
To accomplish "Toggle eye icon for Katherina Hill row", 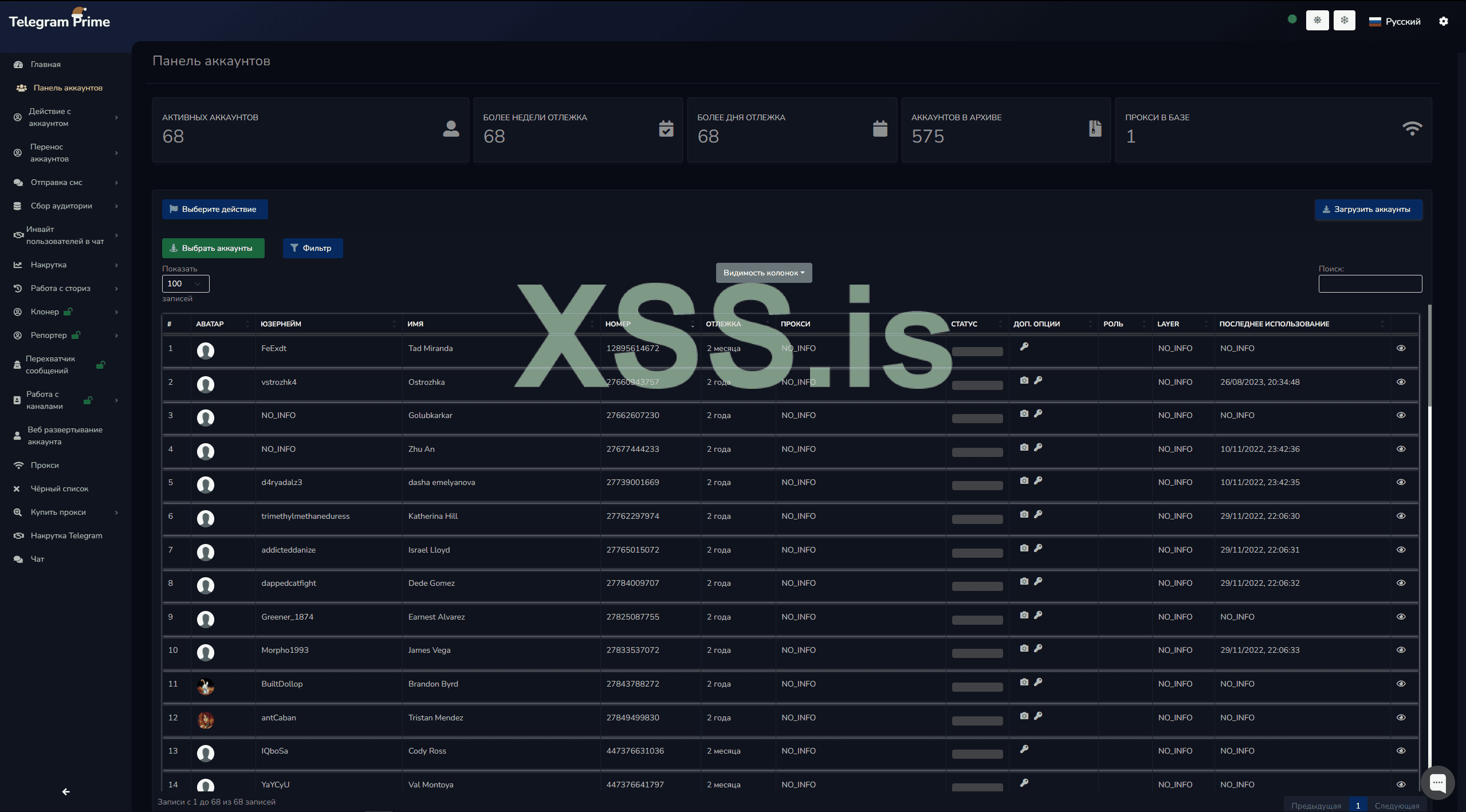I will point(1401,516).
